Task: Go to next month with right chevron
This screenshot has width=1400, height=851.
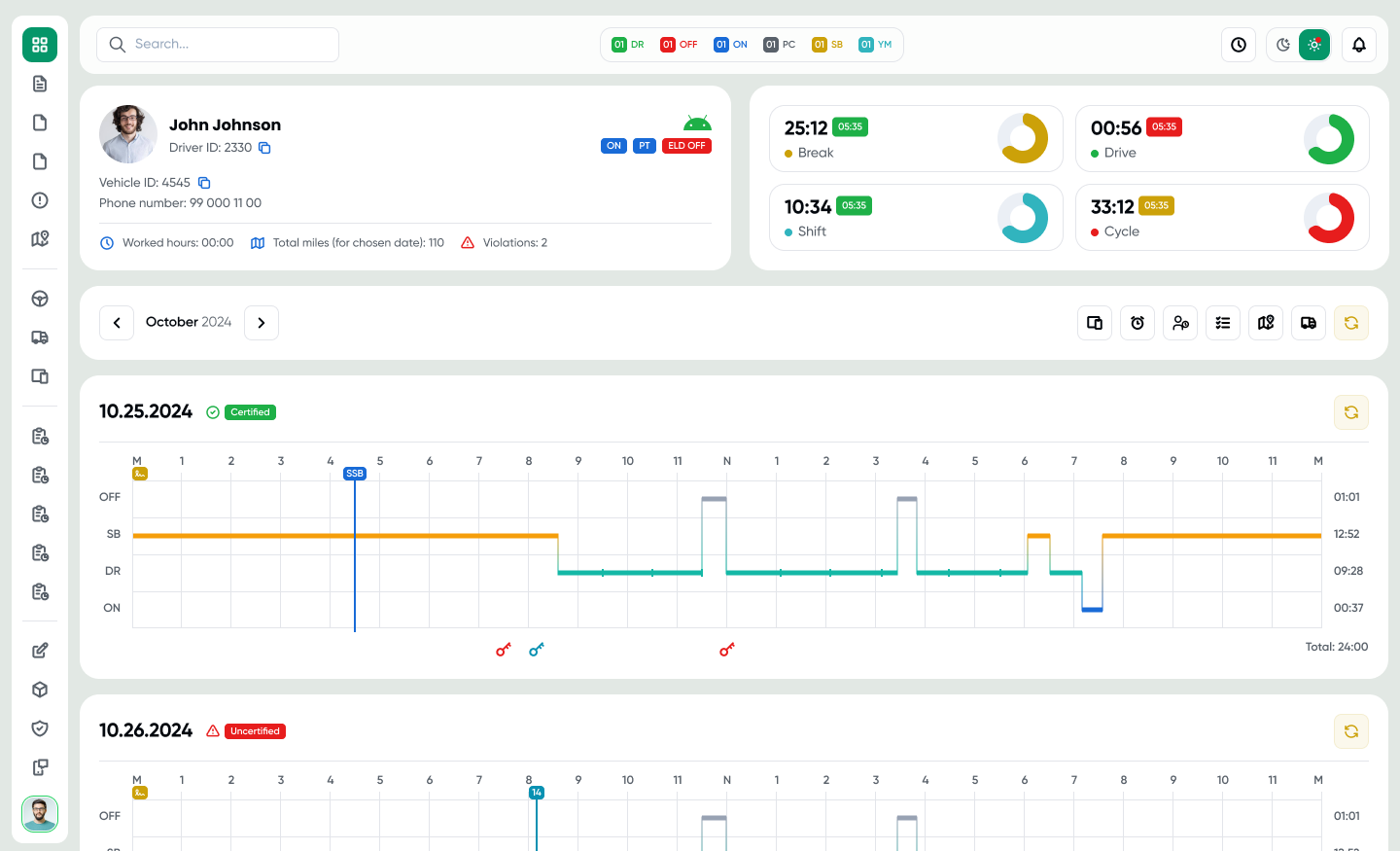Action: 262,323
